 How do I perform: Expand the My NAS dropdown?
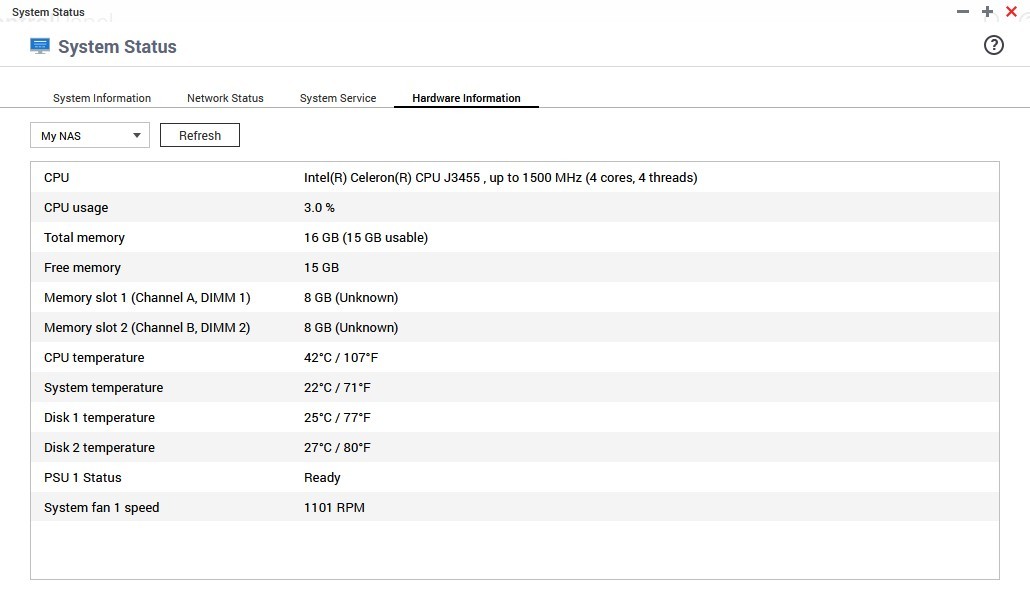click(90, 135)
